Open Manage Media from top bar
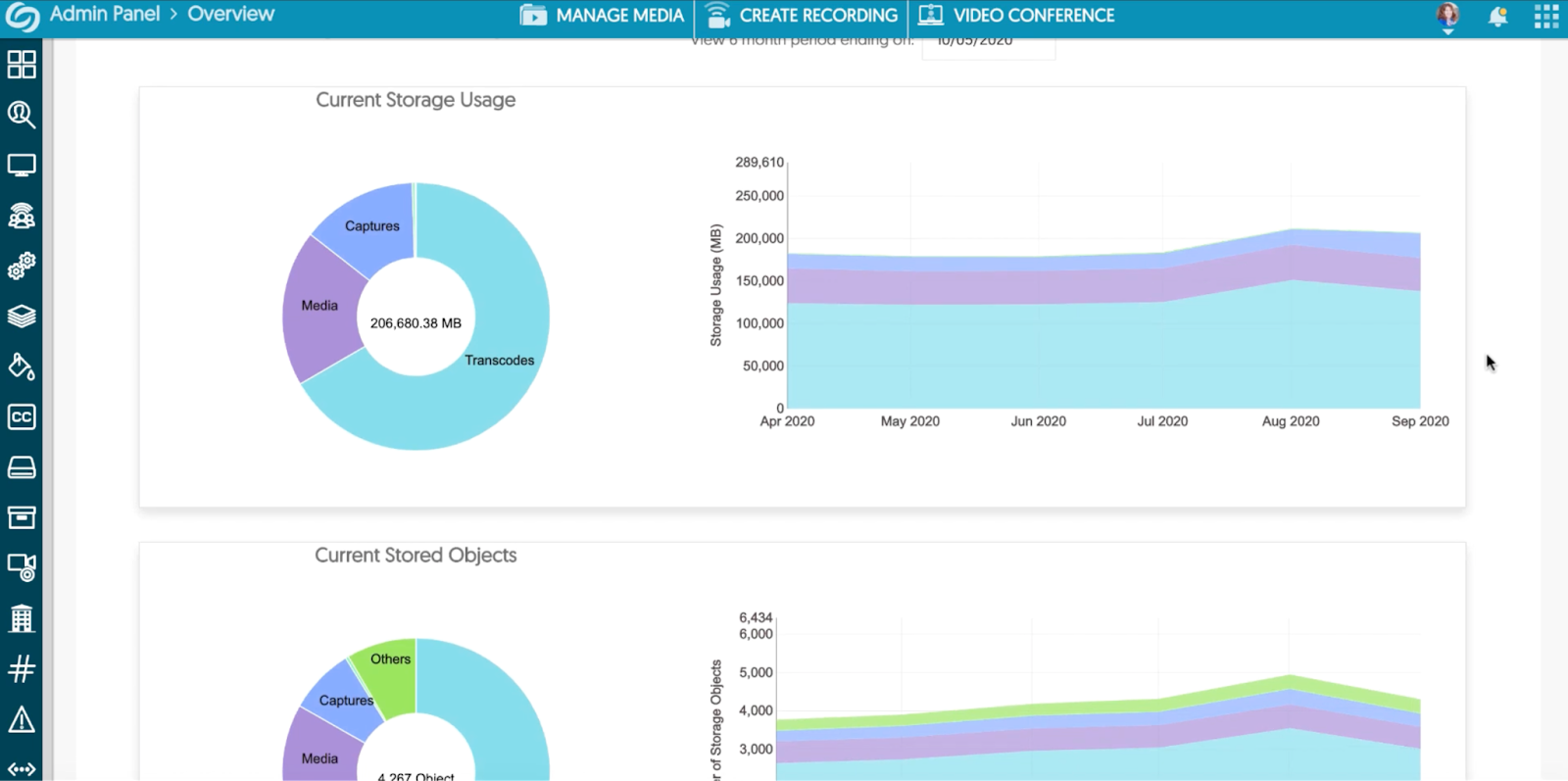1568x781 pixels. click(602, 16)
